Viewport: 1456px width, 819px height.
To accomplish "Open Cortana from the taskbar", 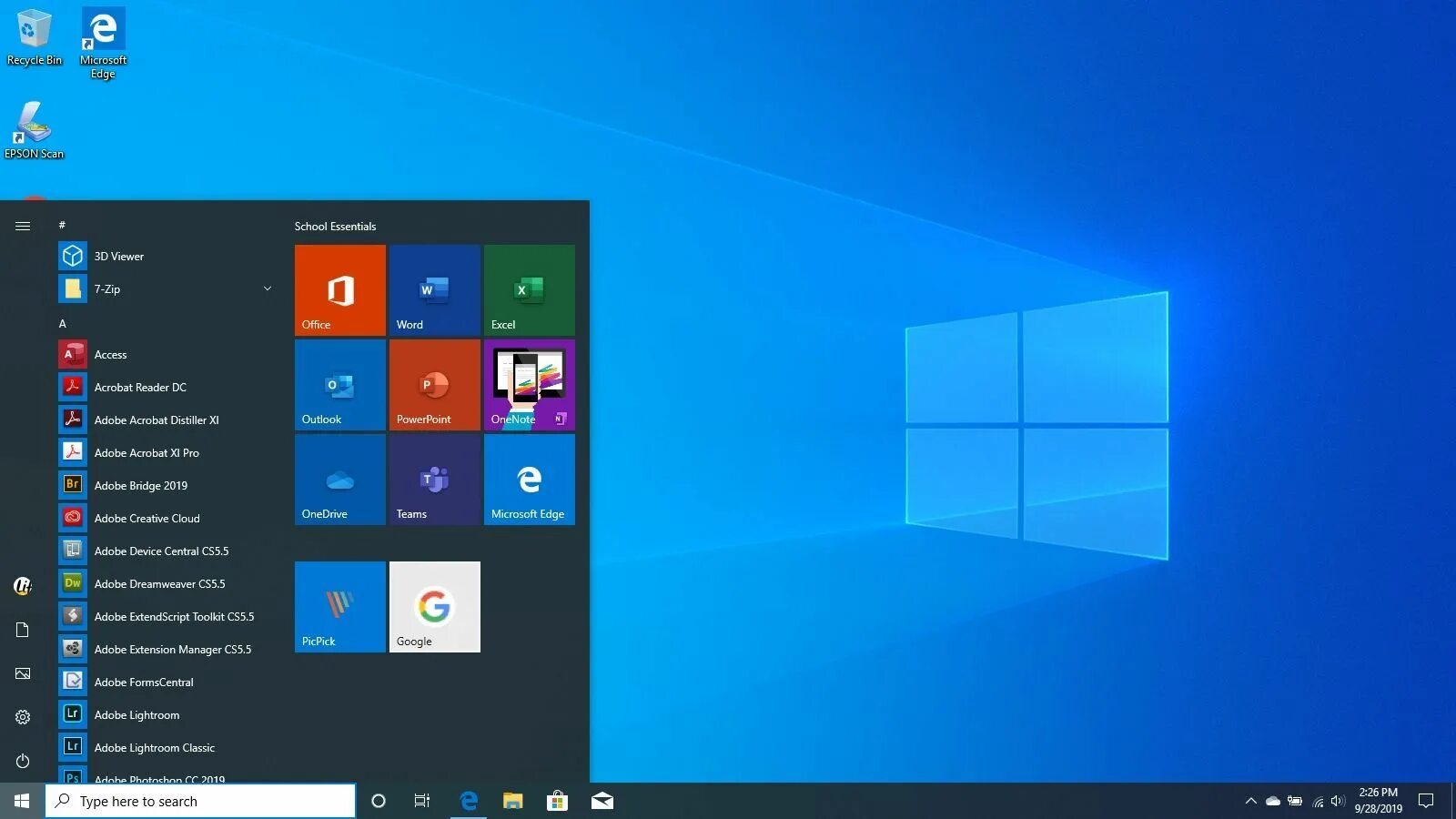I will (x=379, y=801).
